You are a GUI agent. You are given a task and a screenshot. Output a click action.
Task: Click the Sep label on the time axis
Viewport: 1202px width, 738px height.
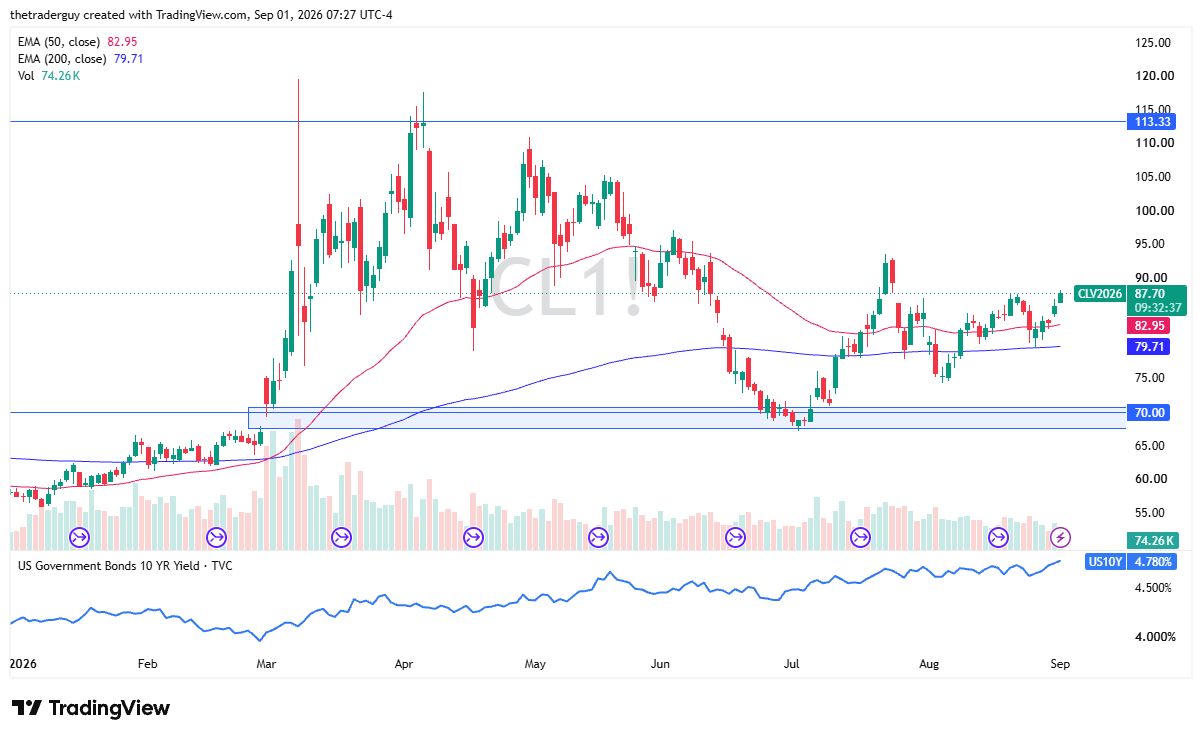pyautogui.click(x=1060, y=664)
